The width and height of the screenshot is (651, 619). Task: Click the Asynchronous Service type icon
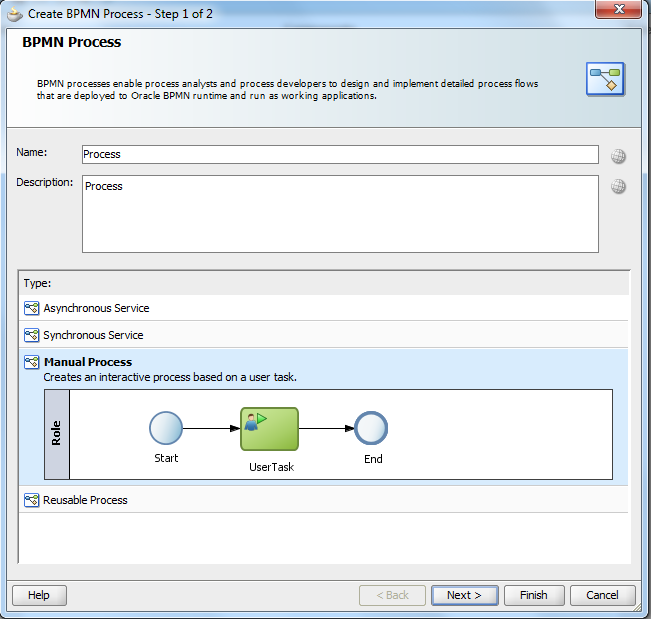(x=32, y=308)
